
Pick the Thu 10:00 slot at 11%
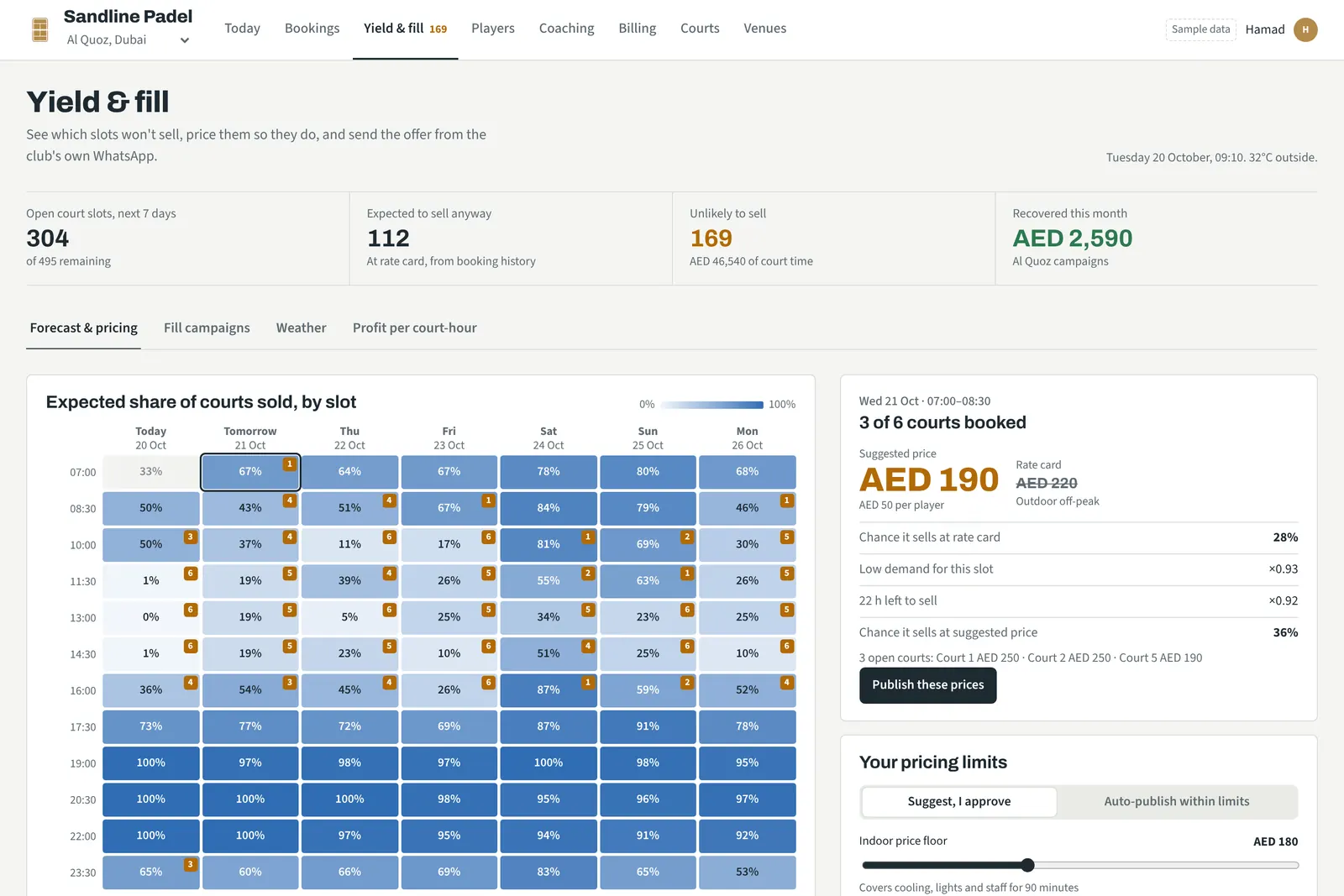coord(349,545)
